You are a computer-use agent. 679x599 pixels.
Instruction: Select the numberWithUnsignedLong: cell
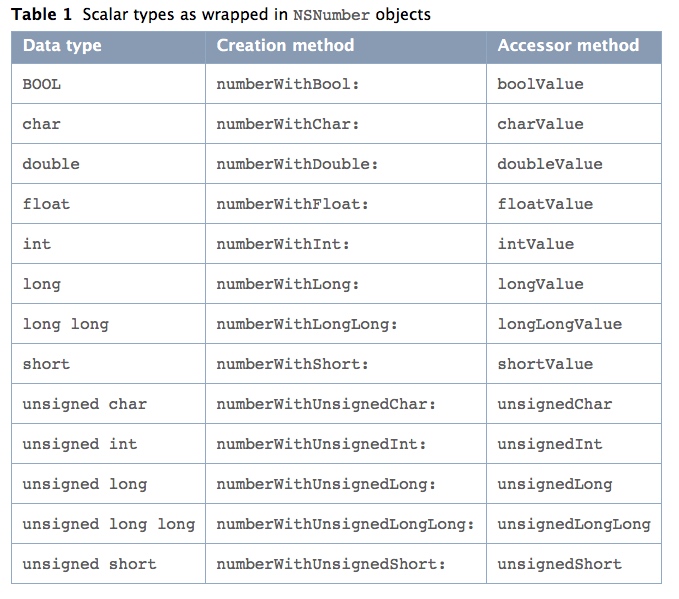point(346,484)
